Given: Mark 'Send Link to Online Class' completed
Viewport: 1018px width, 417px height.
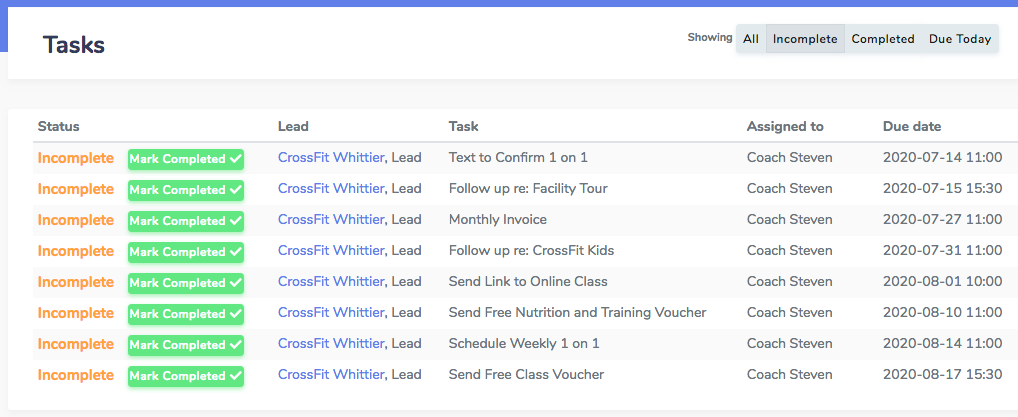Looking at the screenshot, I should (x=186, y=283).
